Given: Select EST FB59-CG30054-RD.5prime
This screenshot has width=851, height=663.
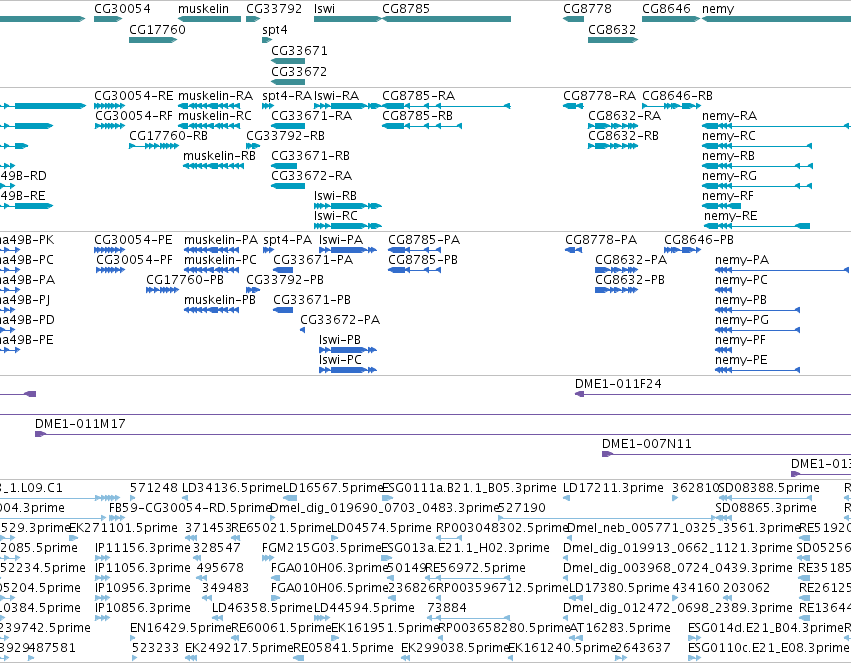Looking at the screenshot, I should (190, 508).
